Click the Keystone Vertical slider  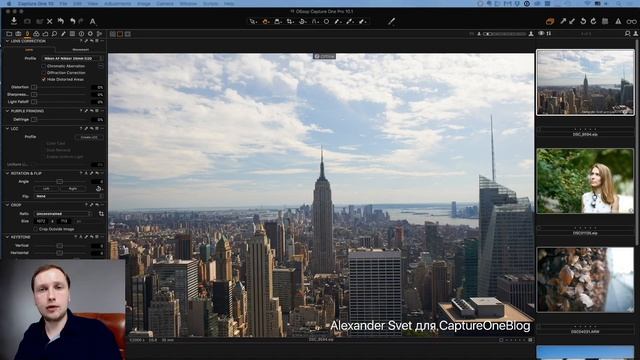tap(61, 246)
